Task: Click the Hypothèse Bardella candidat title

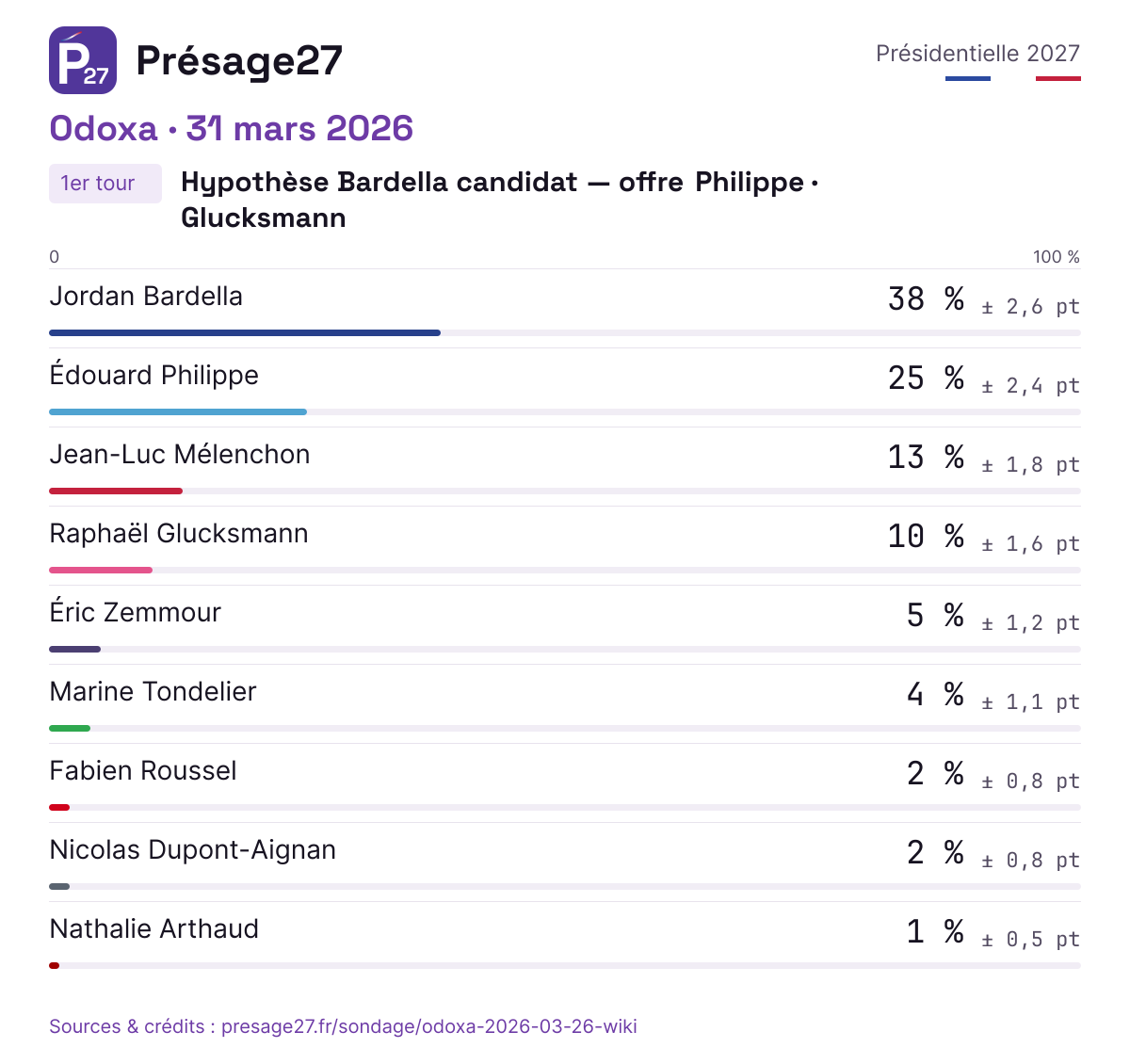Action: pos(499,200)
